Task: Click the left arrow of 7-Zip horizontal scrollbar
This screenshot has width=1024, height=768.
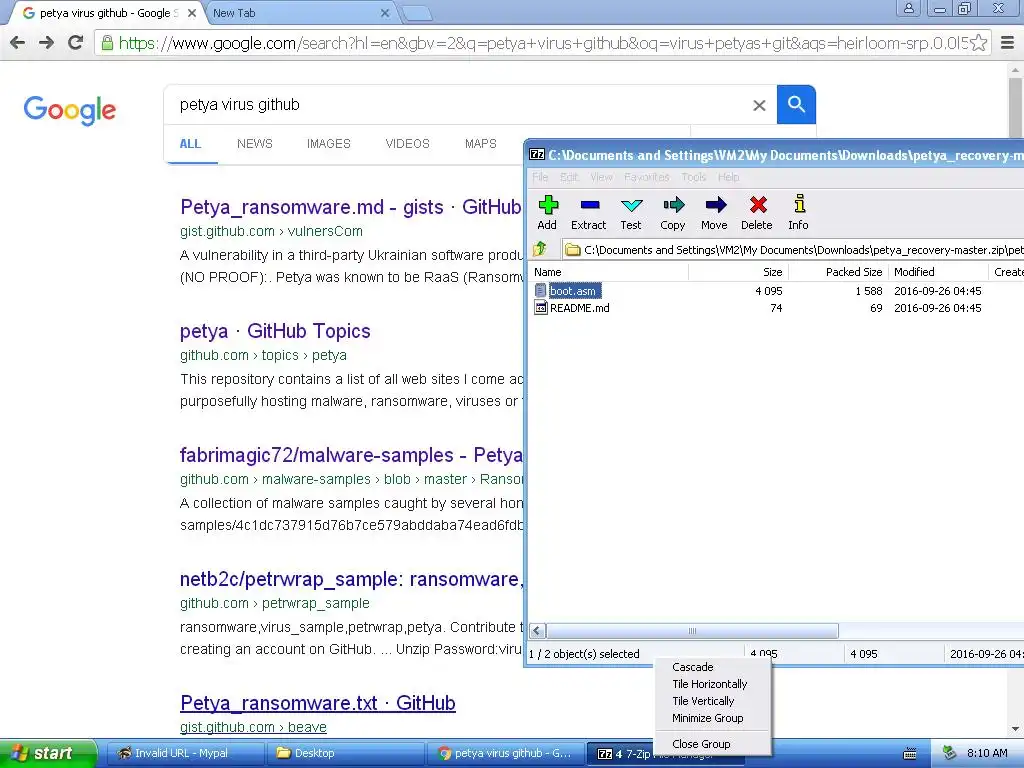Action: pyautogui.click(x=537, y=631)
